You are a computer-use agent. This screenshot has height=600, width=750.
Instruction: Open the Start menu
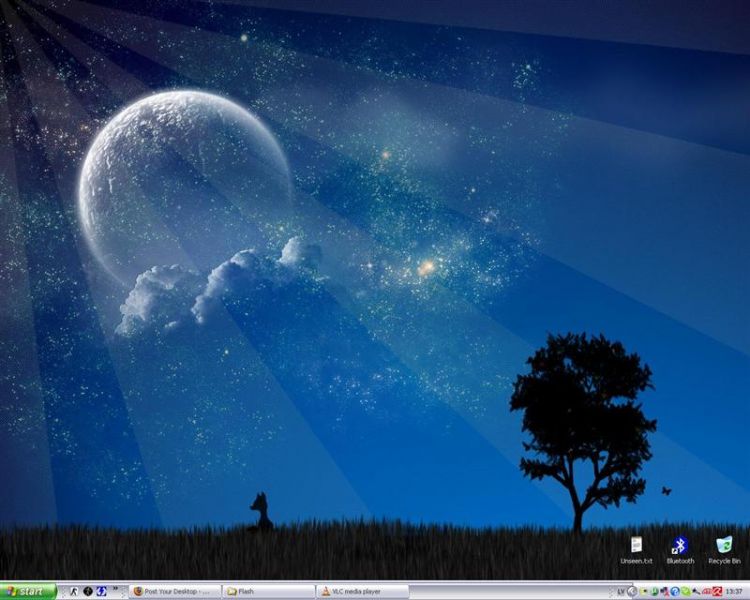coord(28,591)
